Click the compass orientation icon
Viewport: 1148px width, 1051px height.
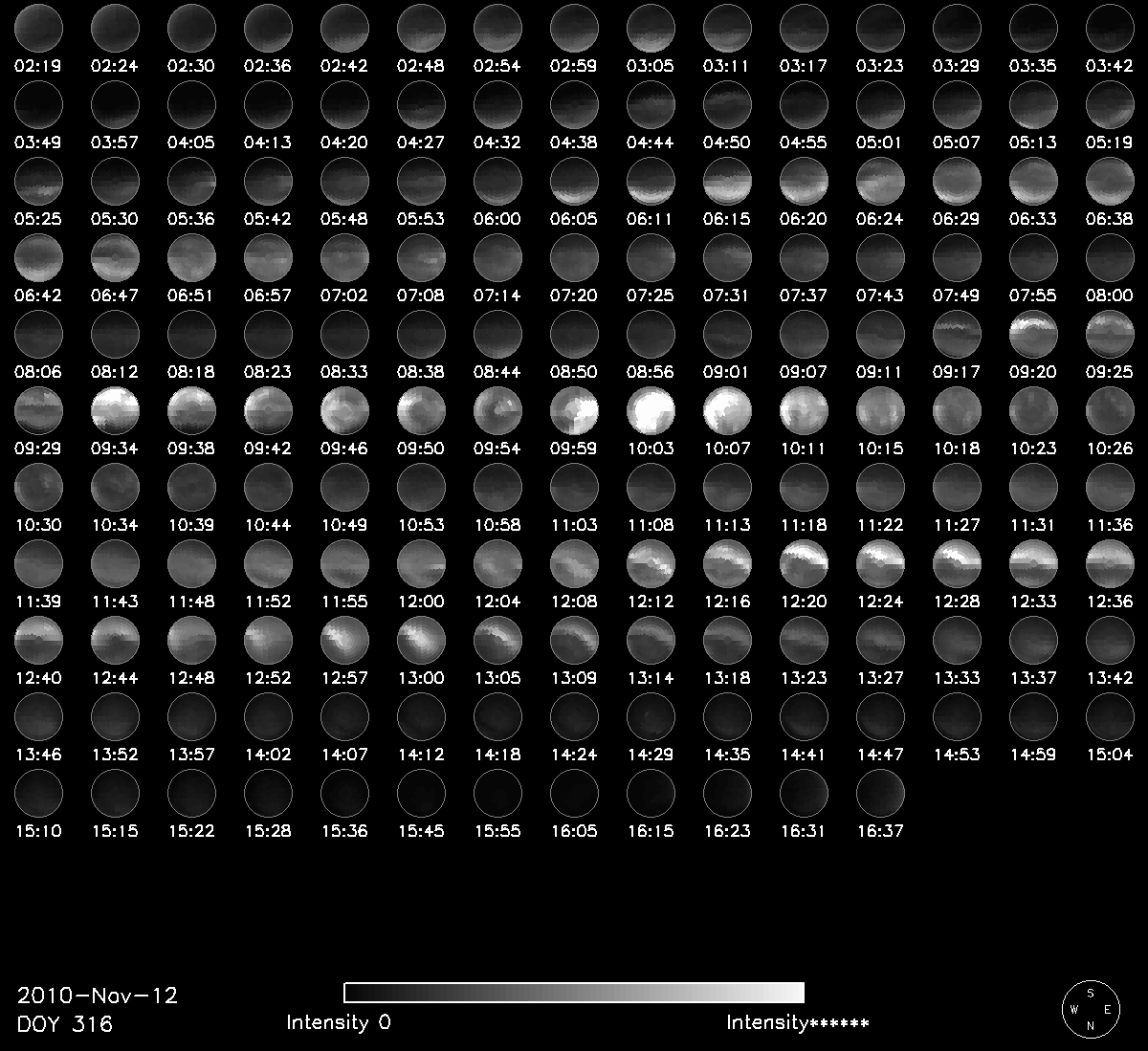(1091, 1009)
